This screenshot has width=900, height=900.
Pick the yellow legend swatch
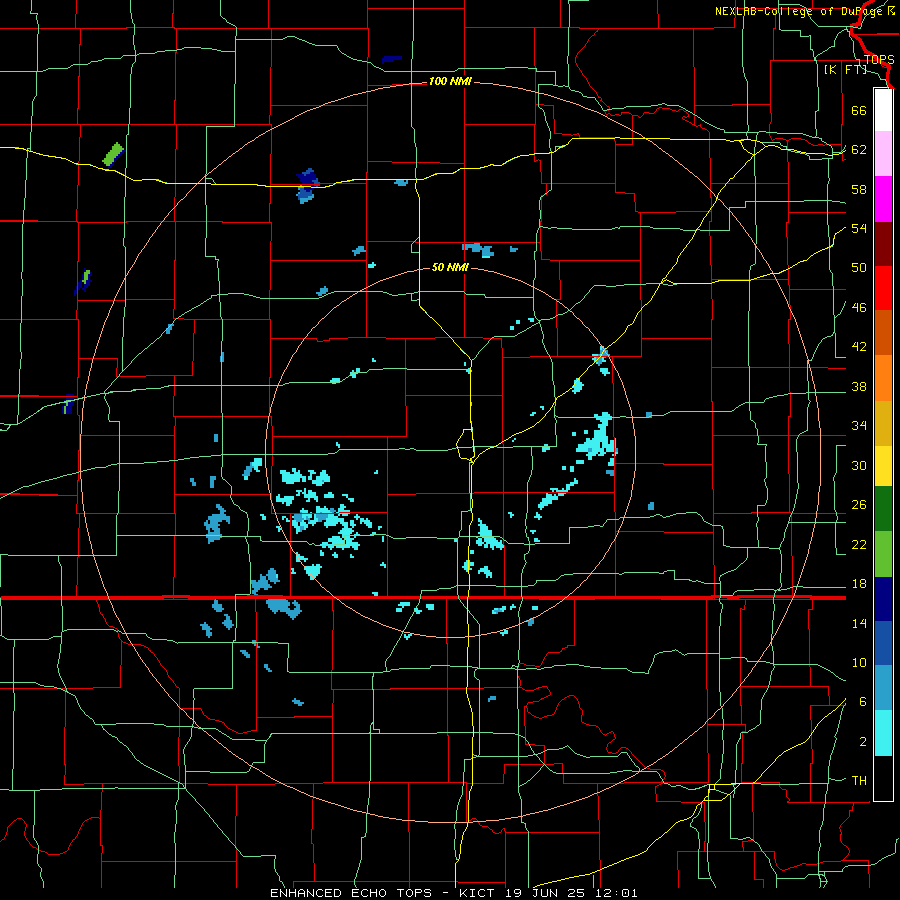point(883,466)
